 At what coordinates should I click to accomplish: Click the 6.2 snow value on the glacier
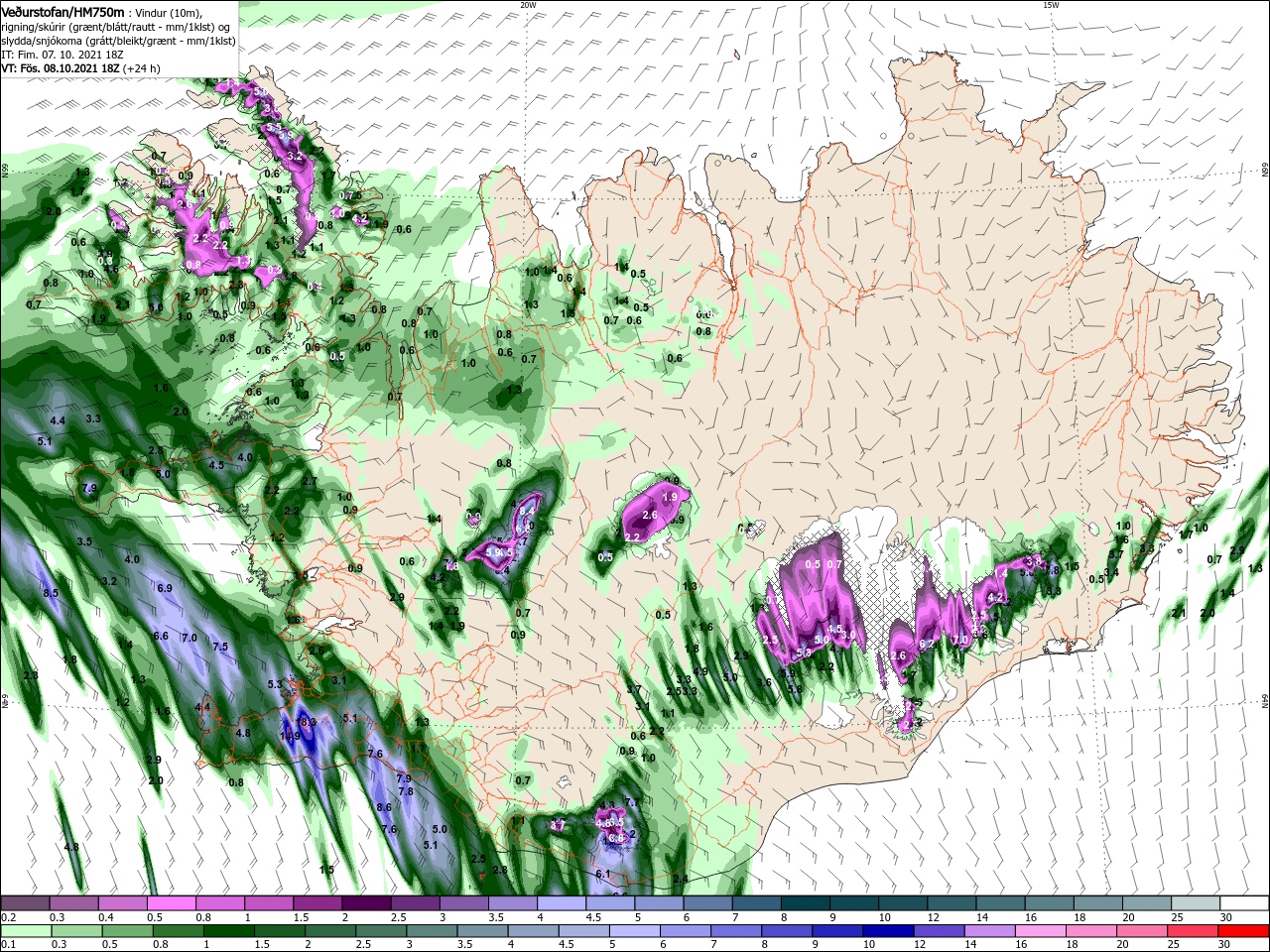pos(928,644)
